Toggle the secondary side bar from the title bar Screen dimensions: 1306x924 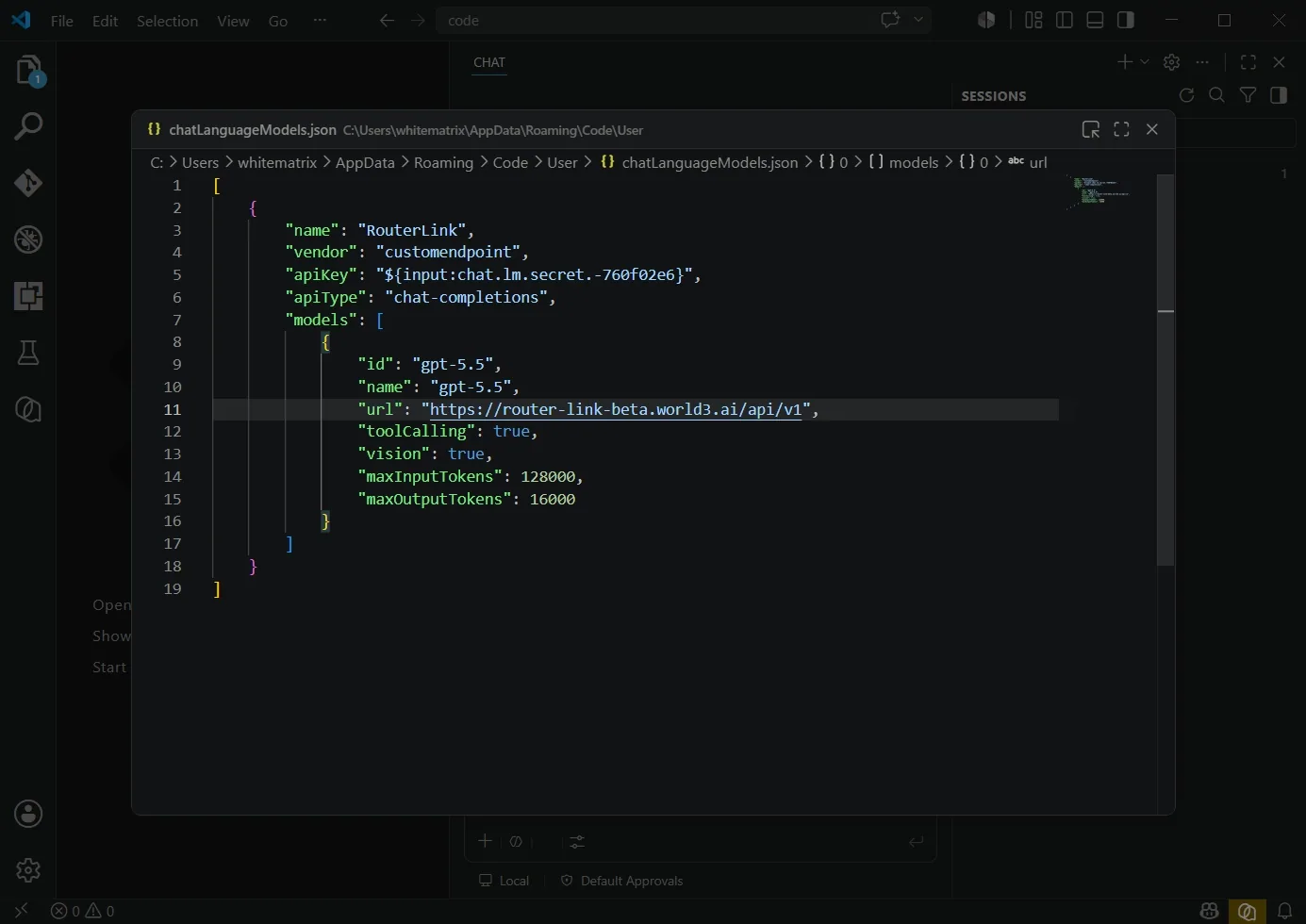click(1126, 20)
